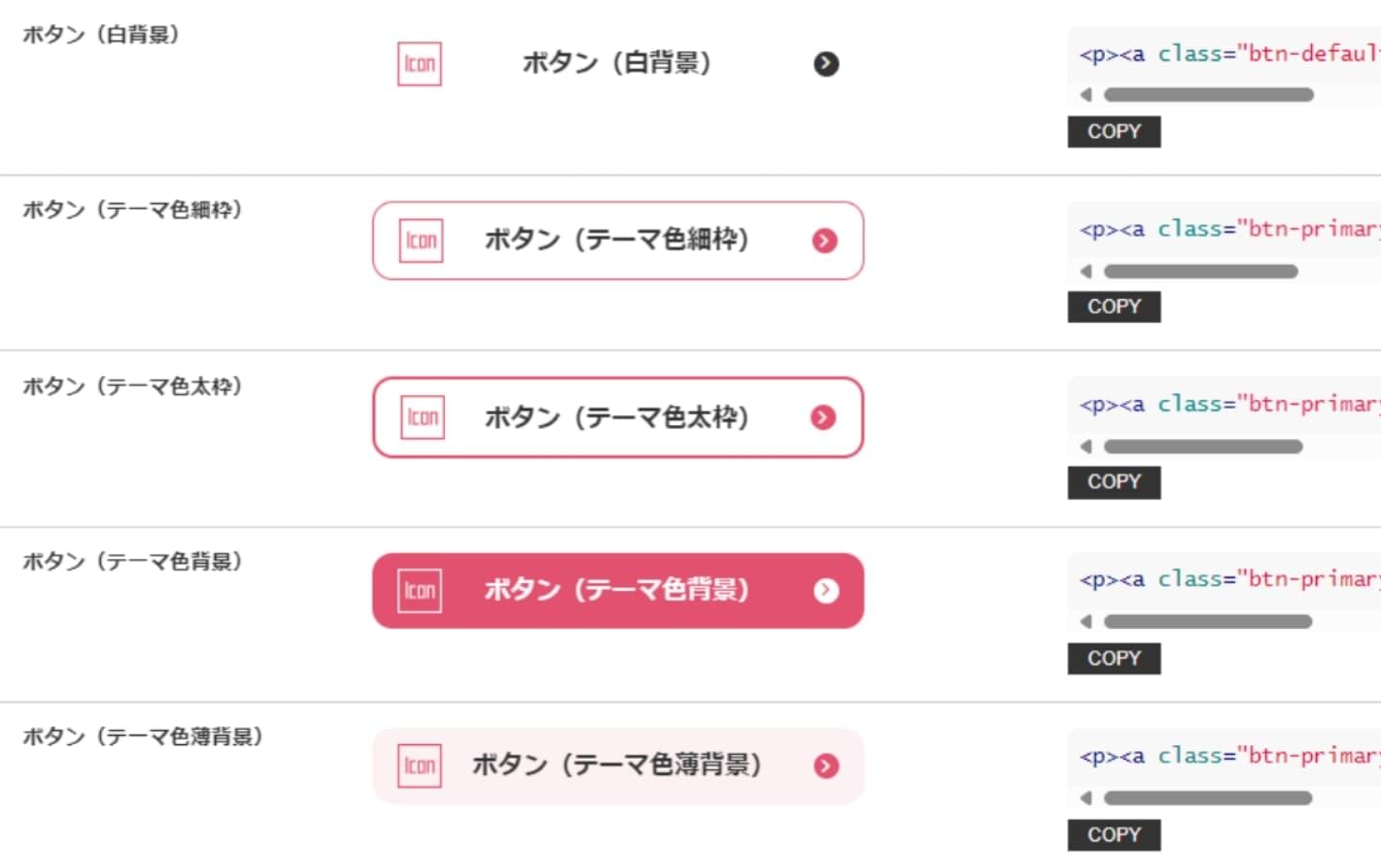Click the Icon box in ボタン（テーマ色太枠）

point(422,417)
